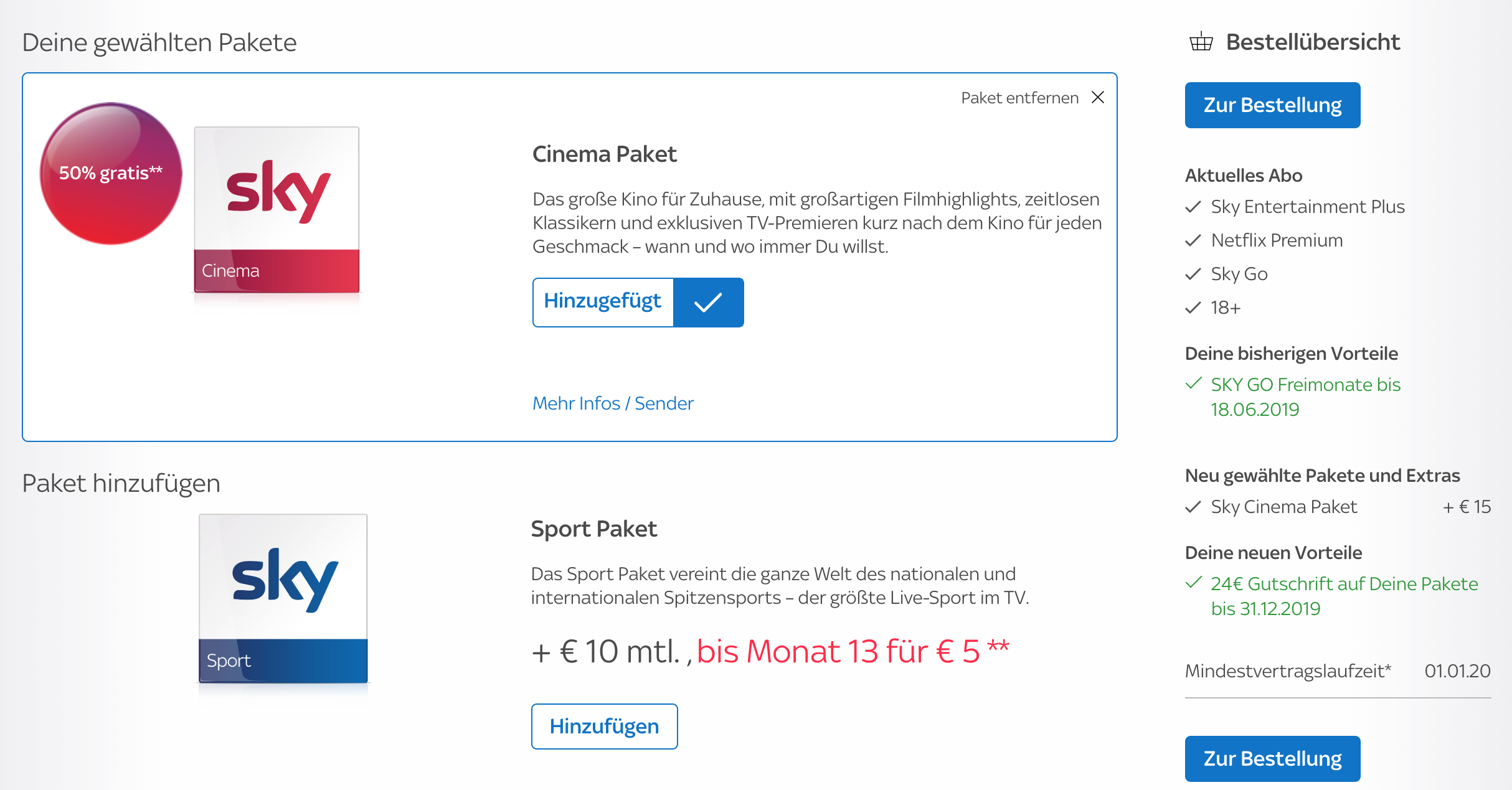Image resolution: width=1512 pixels, height=790 pixels.
Task: Click the shopping basket icon beside Bestellübersicht
Action: click(x=1201, y=42)
